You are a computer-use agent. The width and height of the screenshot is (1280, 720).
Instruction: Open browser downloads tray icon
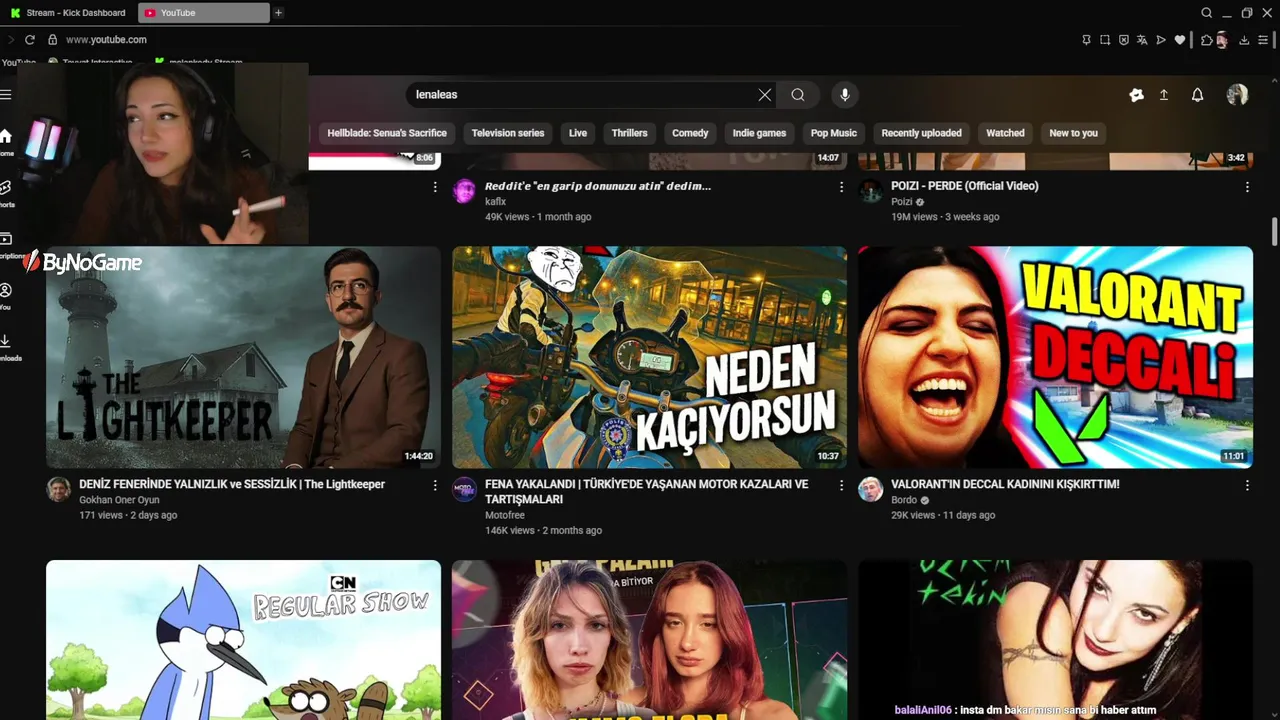pyautogui.click(x=1244, y=40)
